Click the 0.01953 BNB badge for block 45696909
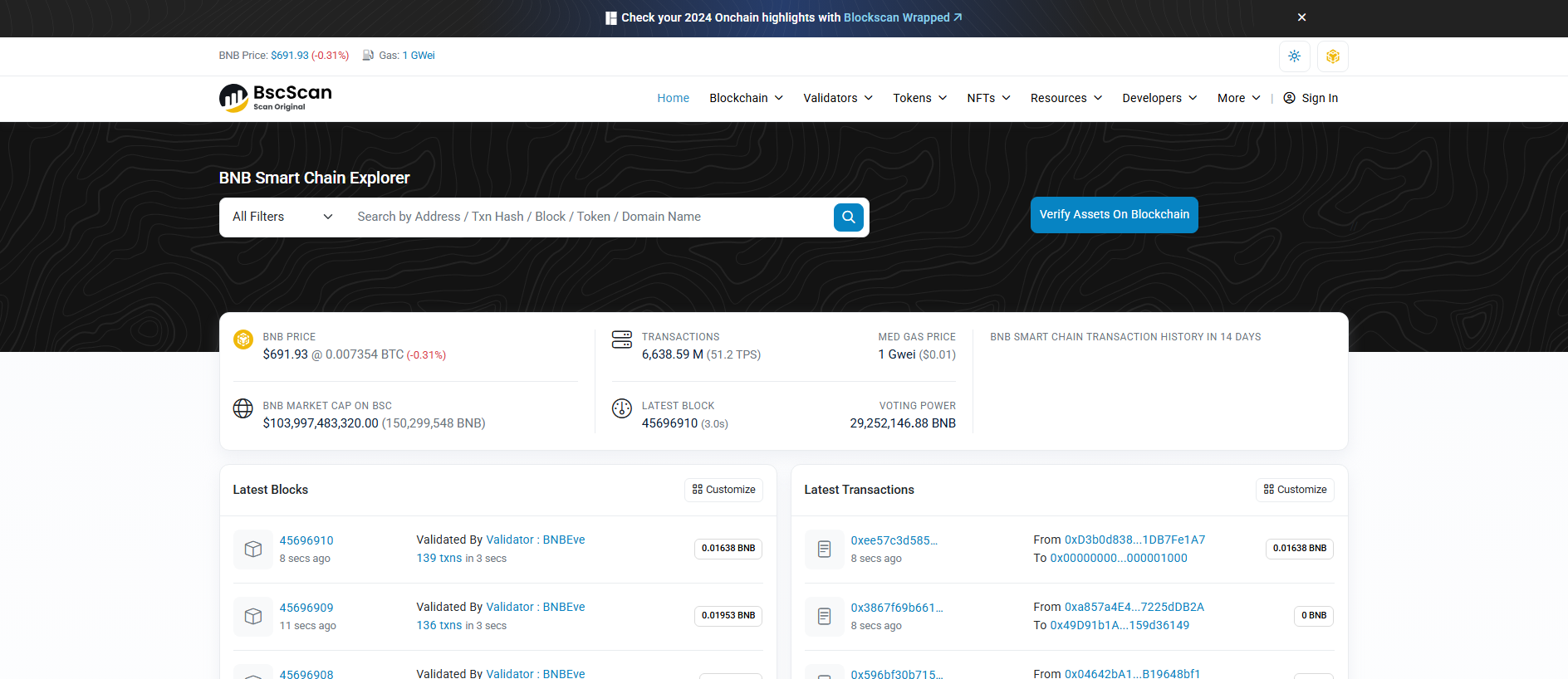Viewport: 1568px width, 679px height. click(728, 616)
